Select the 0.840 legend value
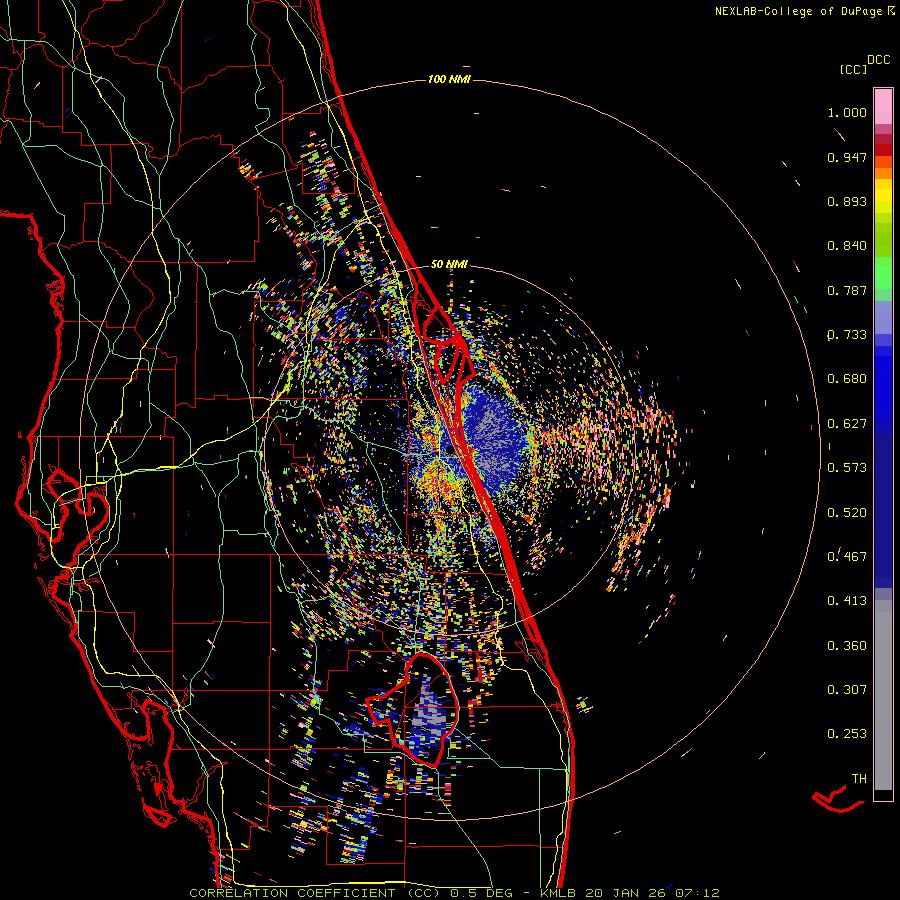900x900 pixels. click(x=847, y=246)
